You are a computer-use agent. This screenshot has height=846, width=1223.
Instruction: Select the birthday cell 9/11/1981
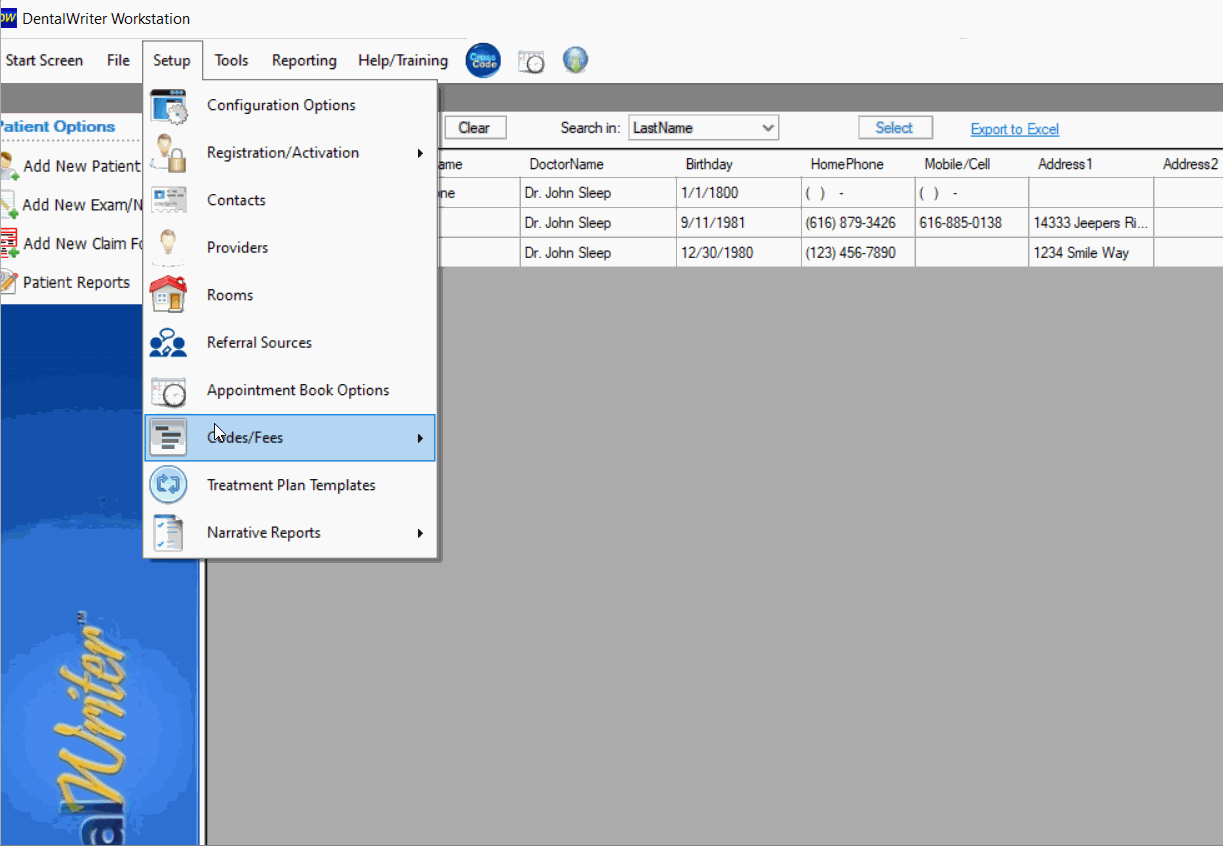(x=738, y=223)
